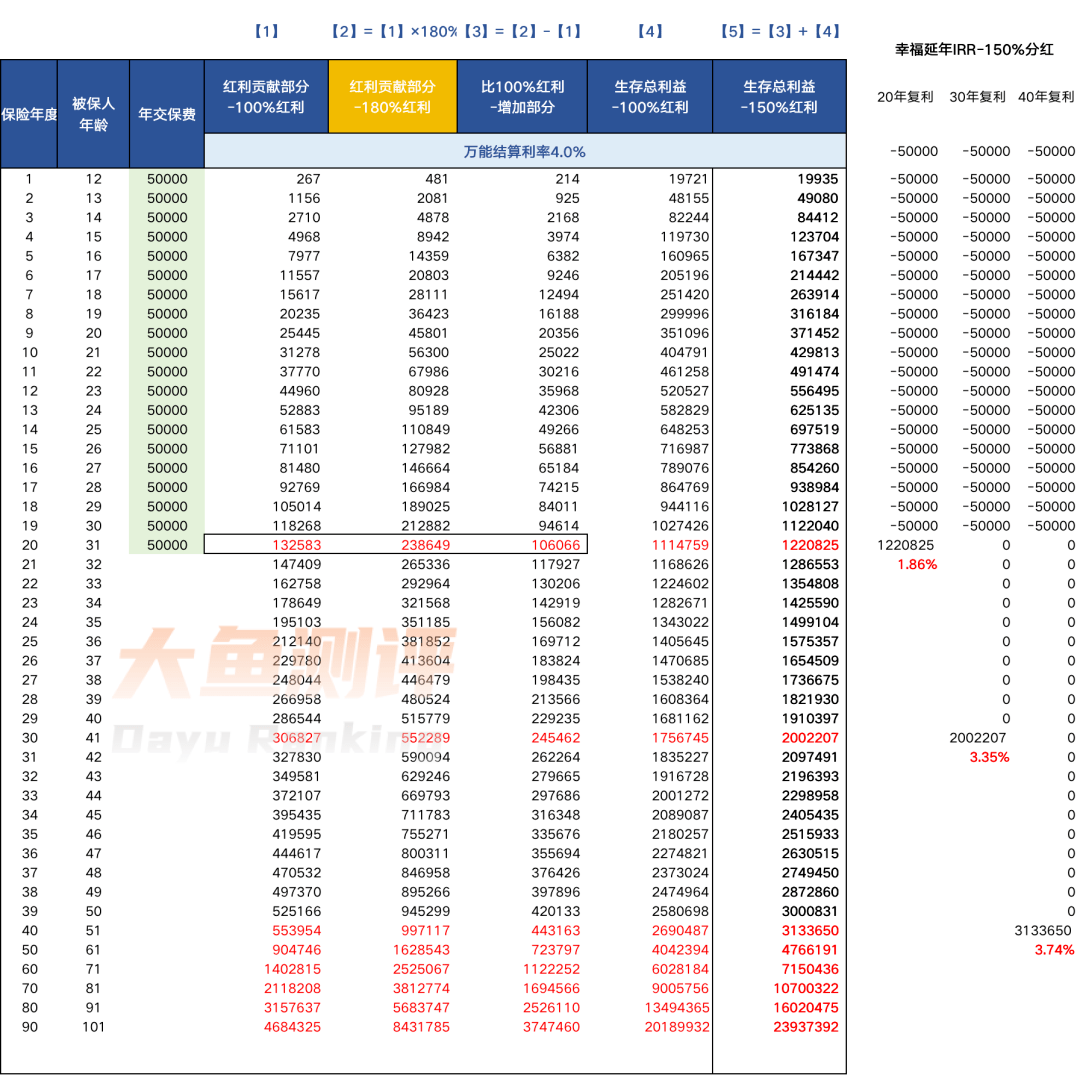This screenshot has height=1075, width=1080.
Task: Select the red value 1402815
Action: tap(293, 970)
